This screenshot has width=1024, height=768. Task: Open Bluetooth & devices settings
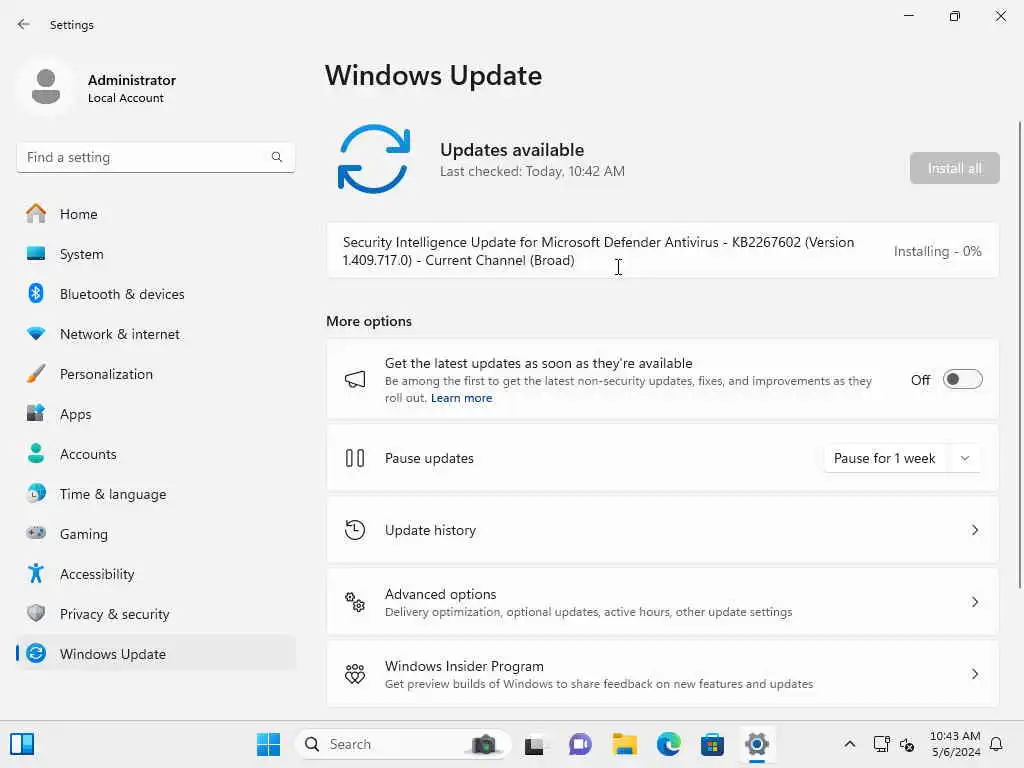(156, 293)
